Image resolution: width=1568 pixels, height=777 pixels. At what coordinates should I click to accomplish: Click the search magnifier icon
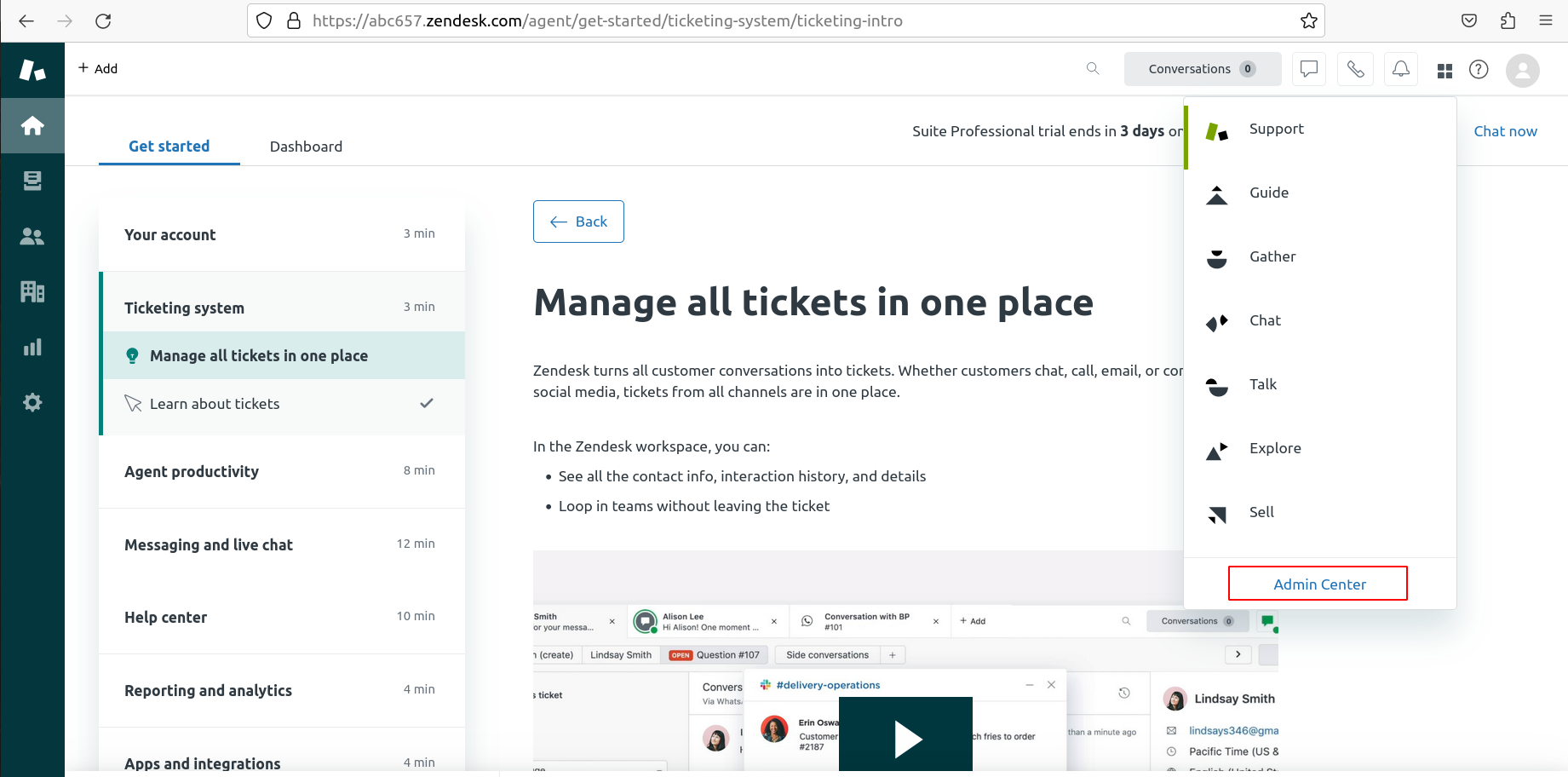click(x=1093, y=68)
